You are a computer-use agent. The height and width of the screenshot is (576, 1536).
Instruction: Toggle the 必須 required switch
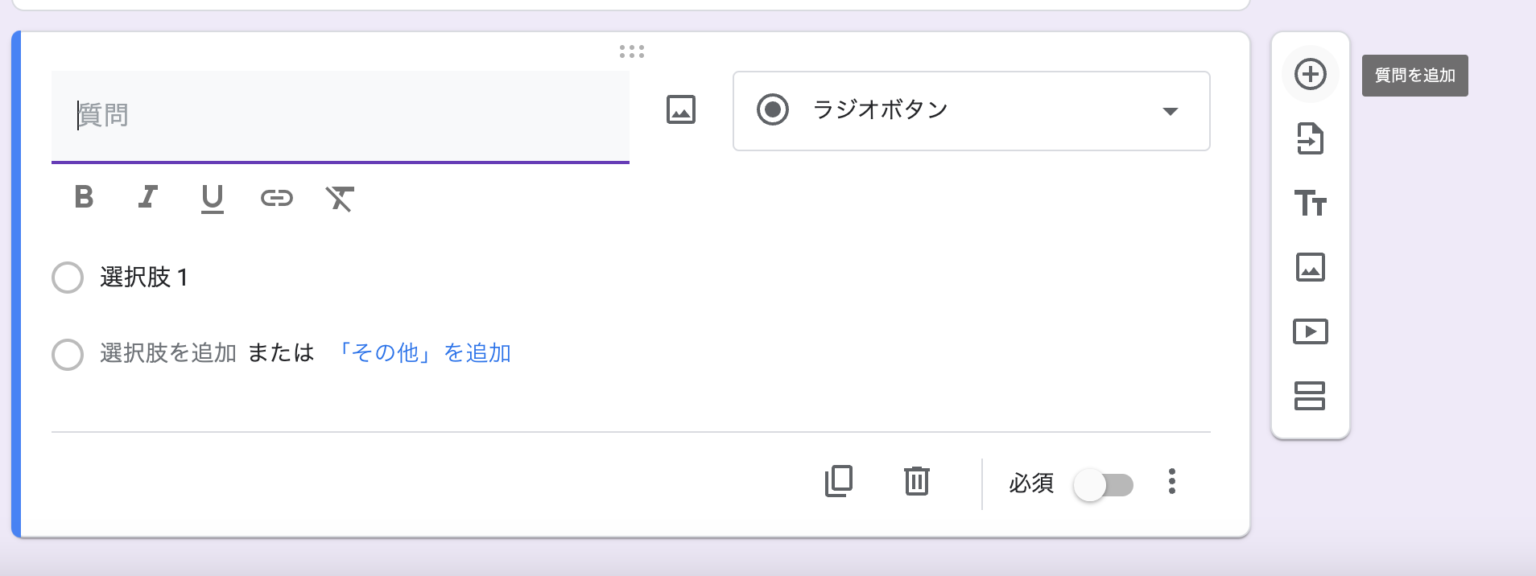(x=1103, y=485)
